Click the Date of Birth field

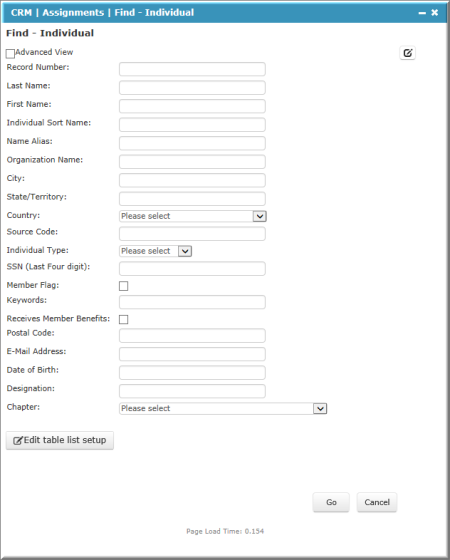[x=192, y=372]
